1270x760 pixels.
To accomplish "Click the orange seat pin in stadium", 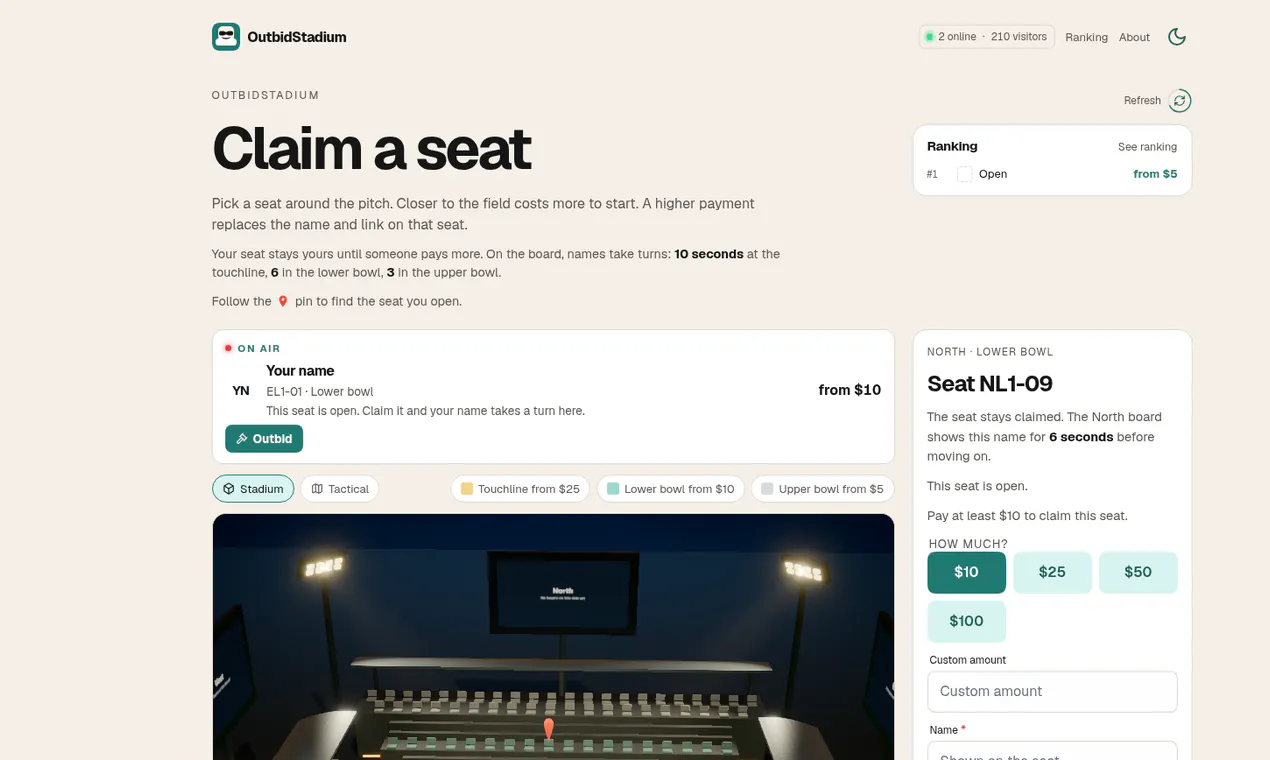I will click(x=548, y=728).
